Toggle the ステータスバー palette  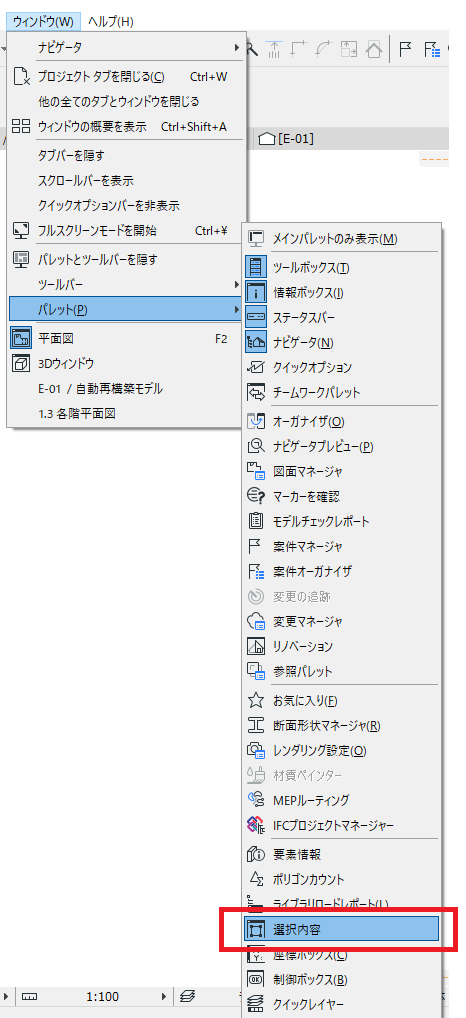pyautogui.click(x=341, y=317)
